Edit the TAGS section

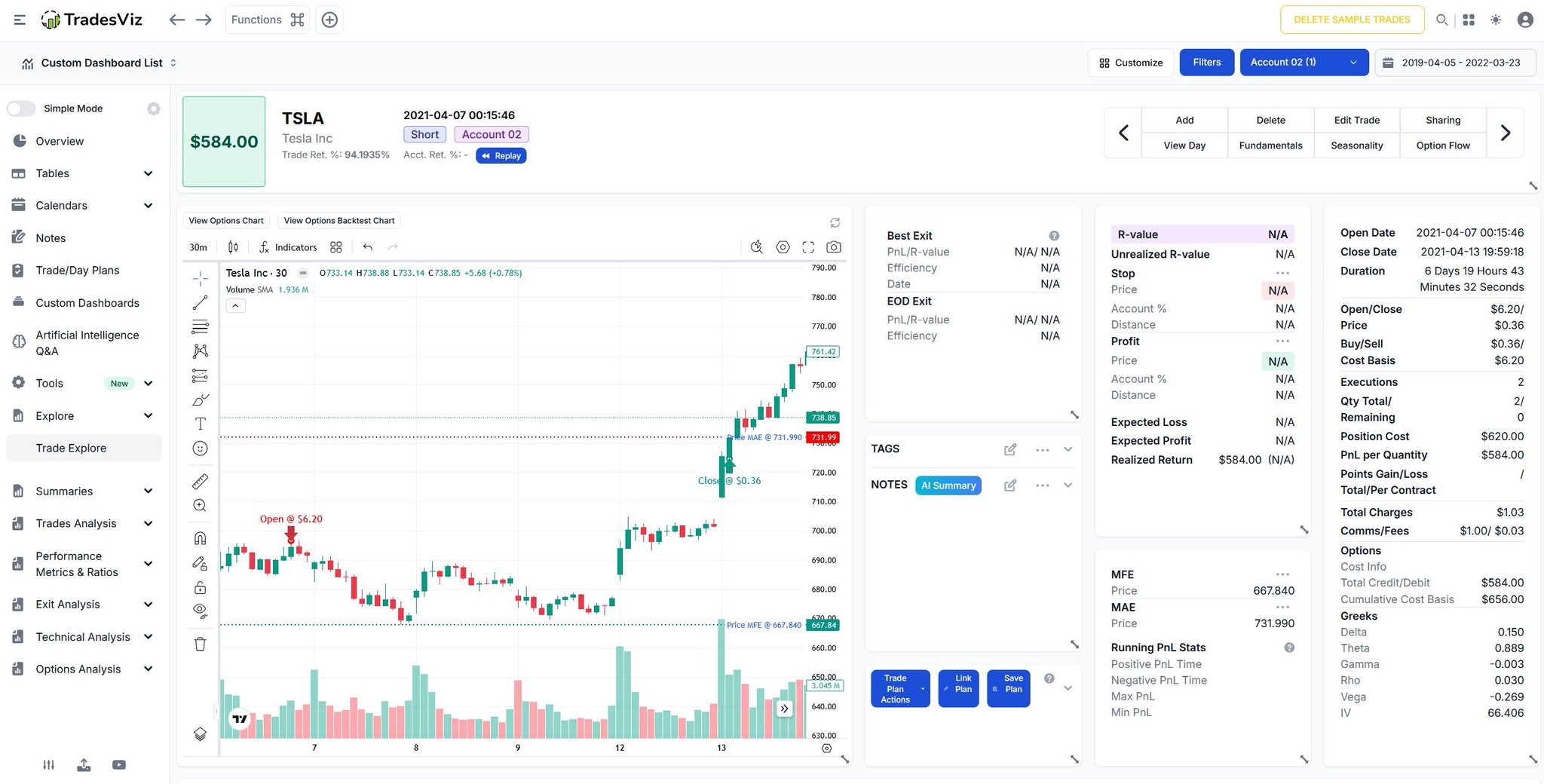point(1010,449)
